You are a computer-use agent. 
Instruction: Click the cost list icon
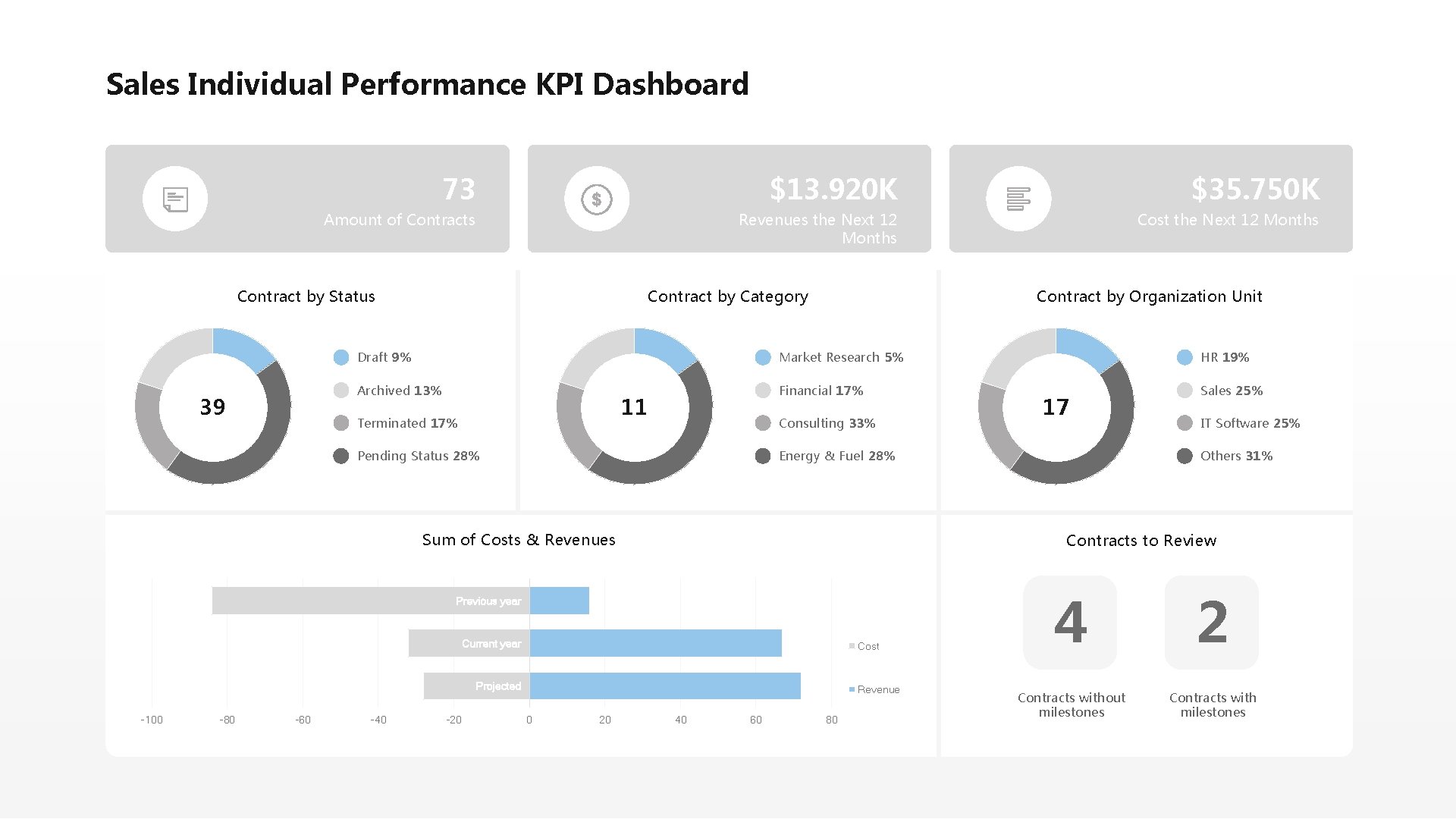pyautogui.click(x=1019, y=198)
